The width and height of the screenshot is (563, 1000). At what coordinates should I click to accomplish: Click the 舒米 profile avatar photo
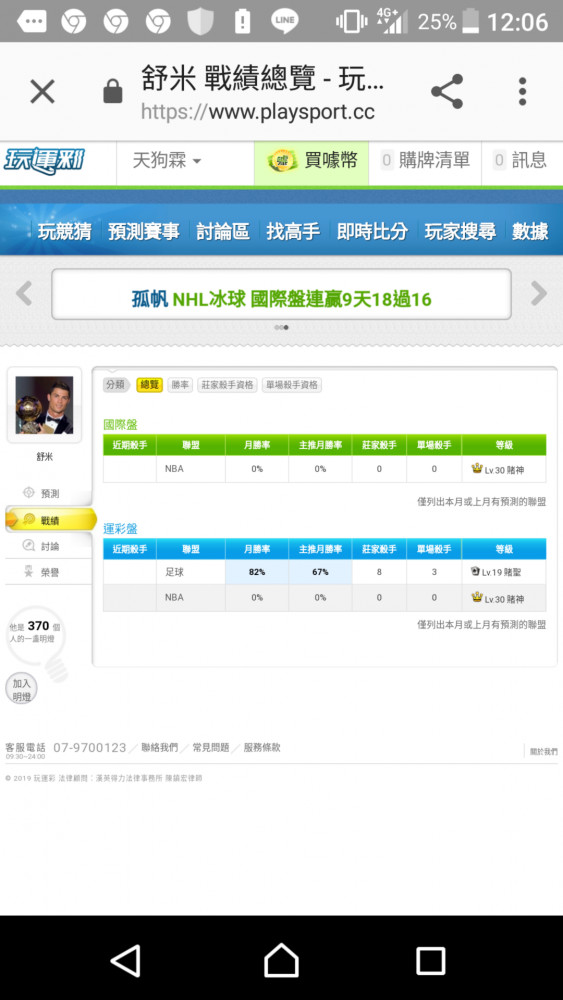(x=44, y=405)
